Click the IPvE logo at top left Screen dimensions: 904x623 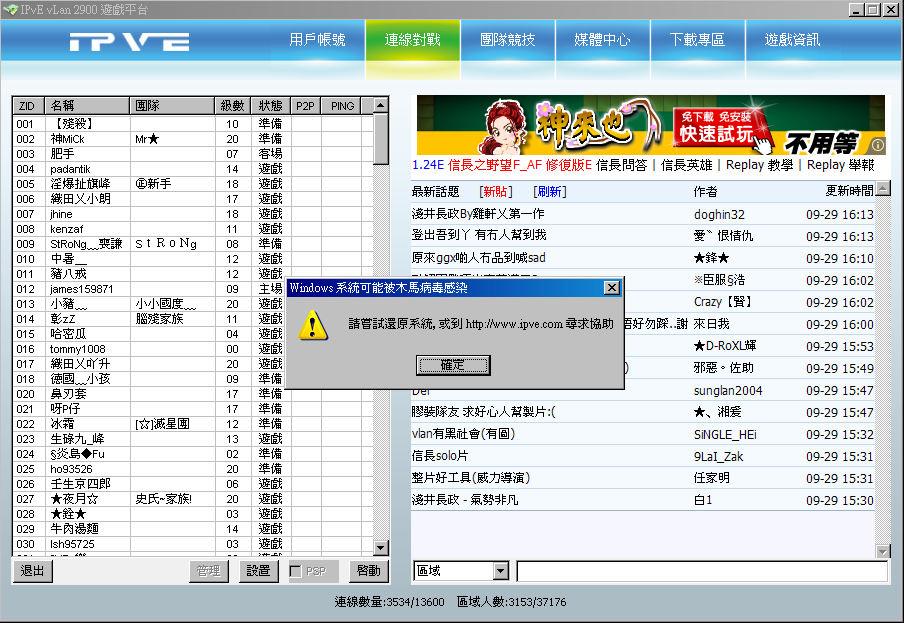point(128,41)
